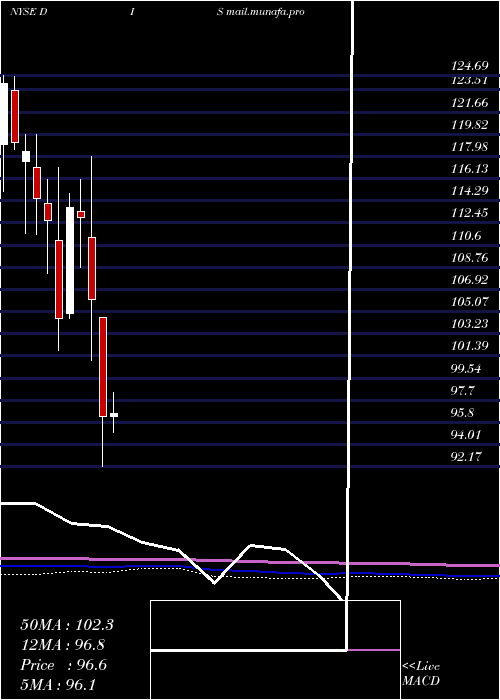500x700 pixels.
Task: Click the NYSE ticker label at top left
Action: pyautogui.click(x=24, y=12)
